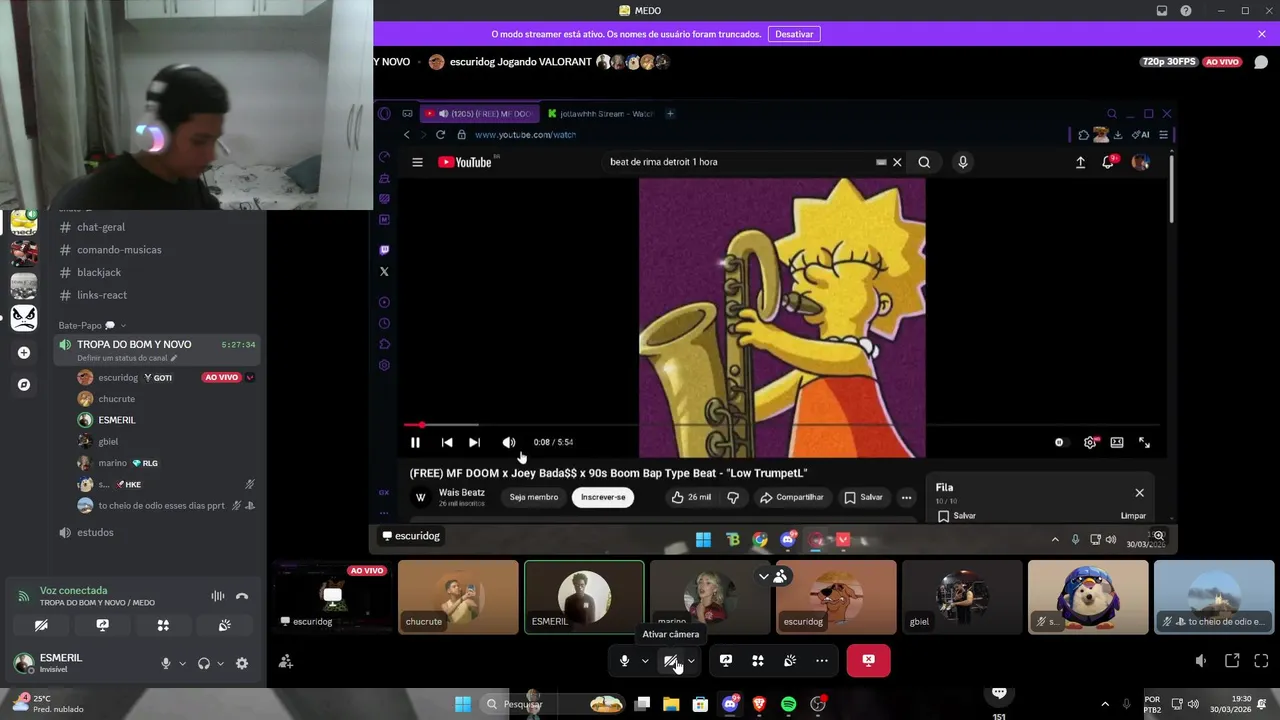Click Seja membro button under video
This screenshot has width=1280, height=720.
534,497
